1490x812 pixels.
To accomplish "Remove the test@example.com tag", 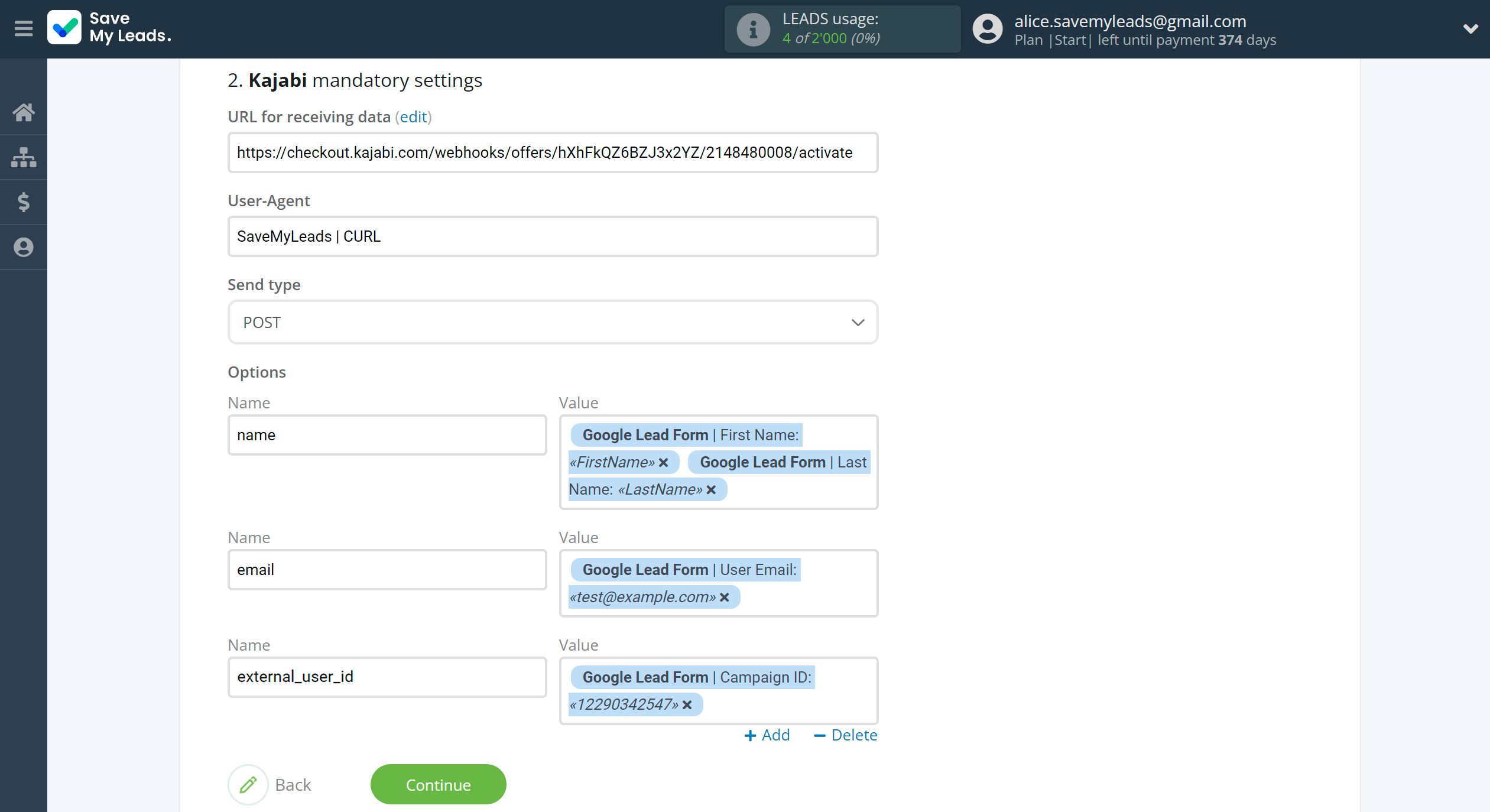I will 725,597.
